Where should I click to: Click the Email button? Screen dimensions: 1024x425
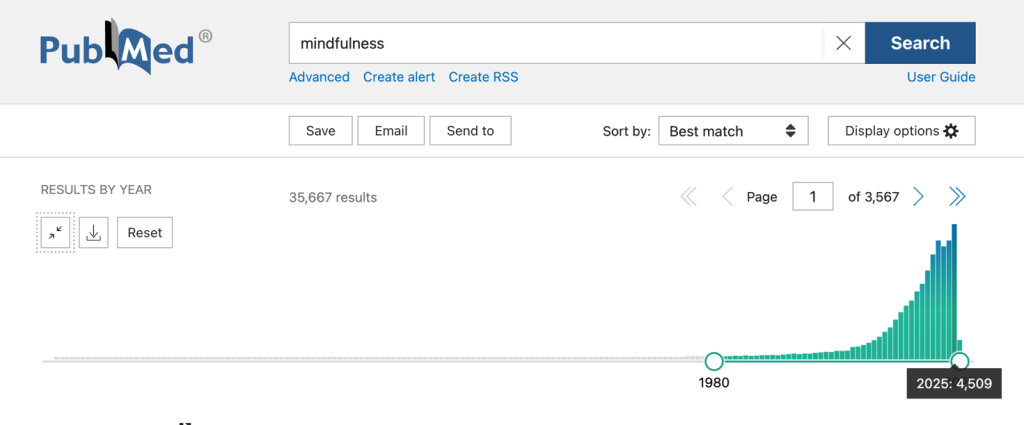(391, 131)
